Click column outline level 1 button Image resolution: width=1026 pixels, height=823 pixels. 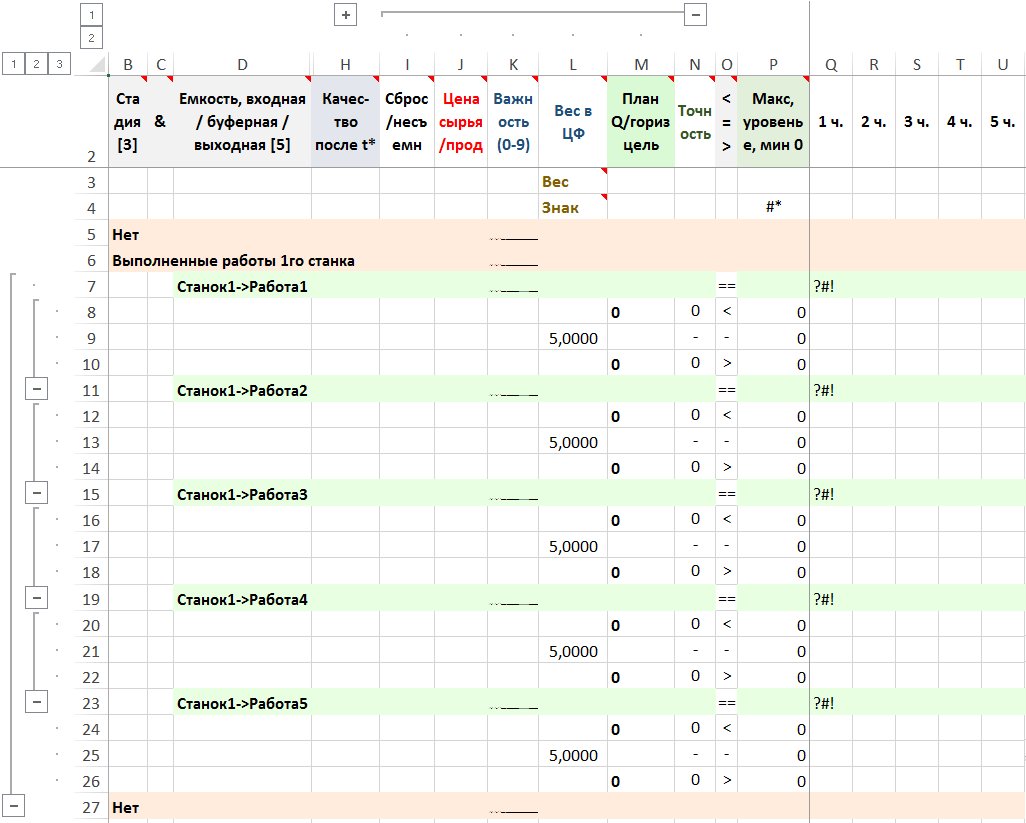[91, 15]
